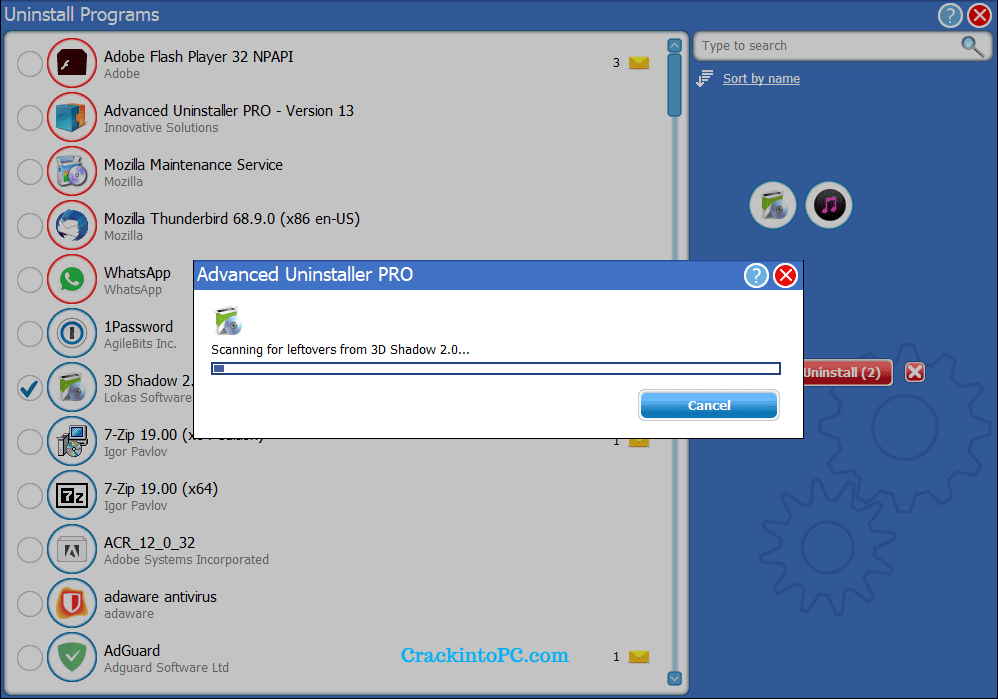
Task: Click the selected music app icon in right panel
Action: click(829, 205)
